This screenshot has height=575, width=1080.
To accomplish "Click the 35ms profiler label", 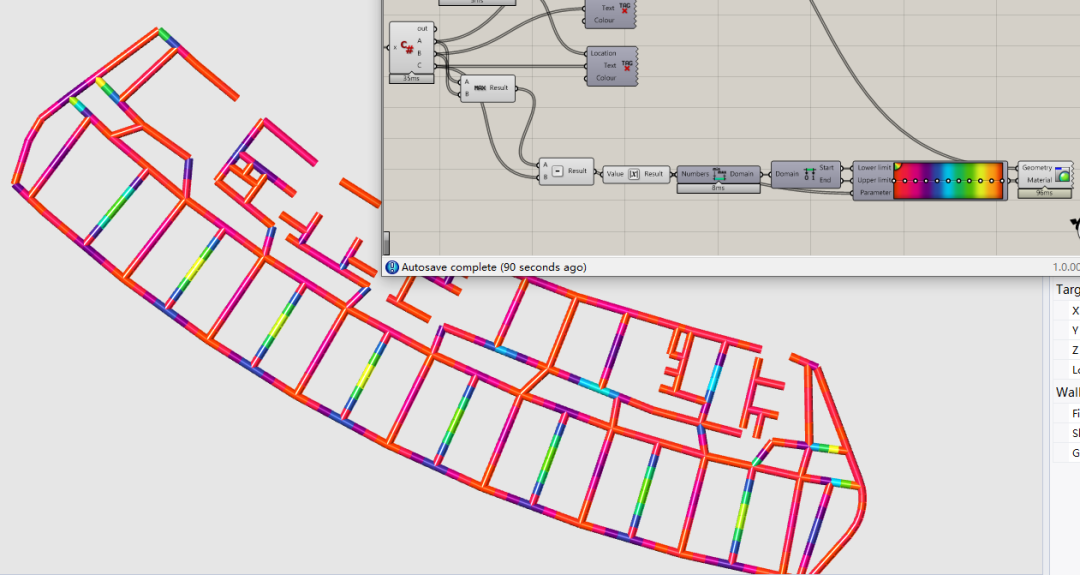I will [411, 79].
